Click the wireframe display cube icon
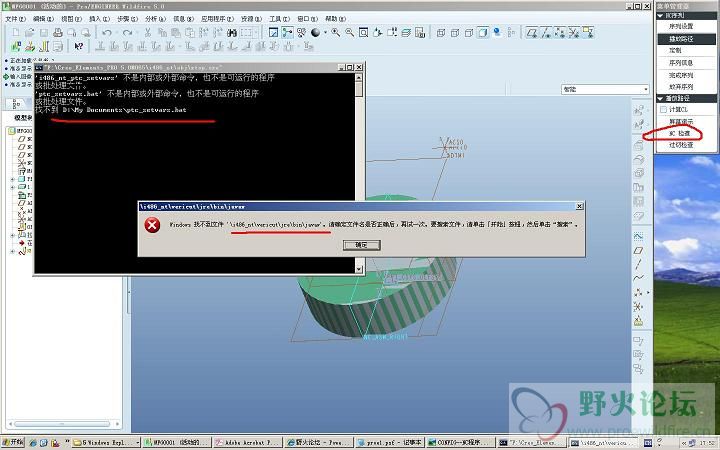 click(441, 33)
